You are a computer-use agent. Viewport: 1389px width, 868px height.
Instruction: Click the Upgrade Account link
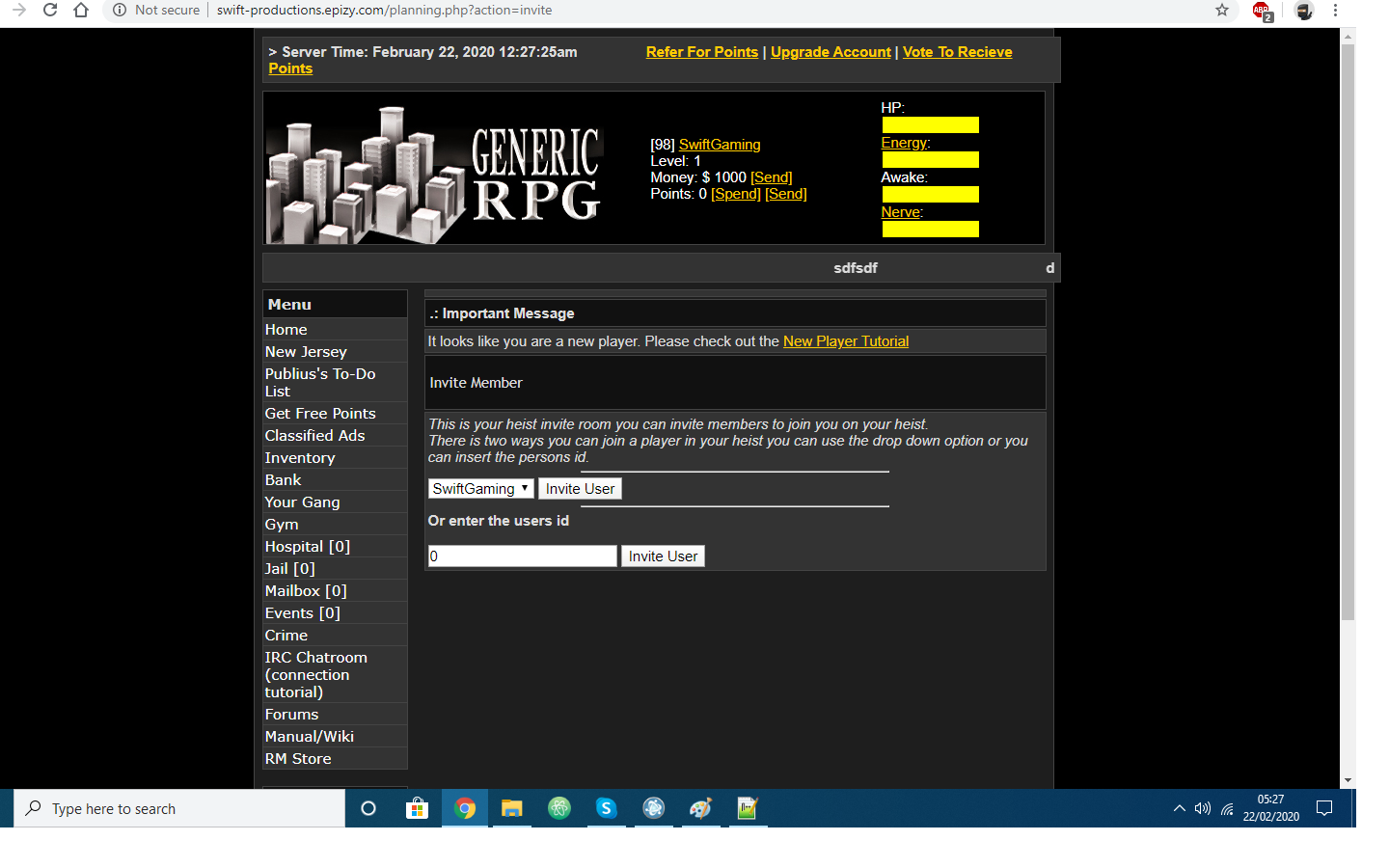[x=831, y=52]
